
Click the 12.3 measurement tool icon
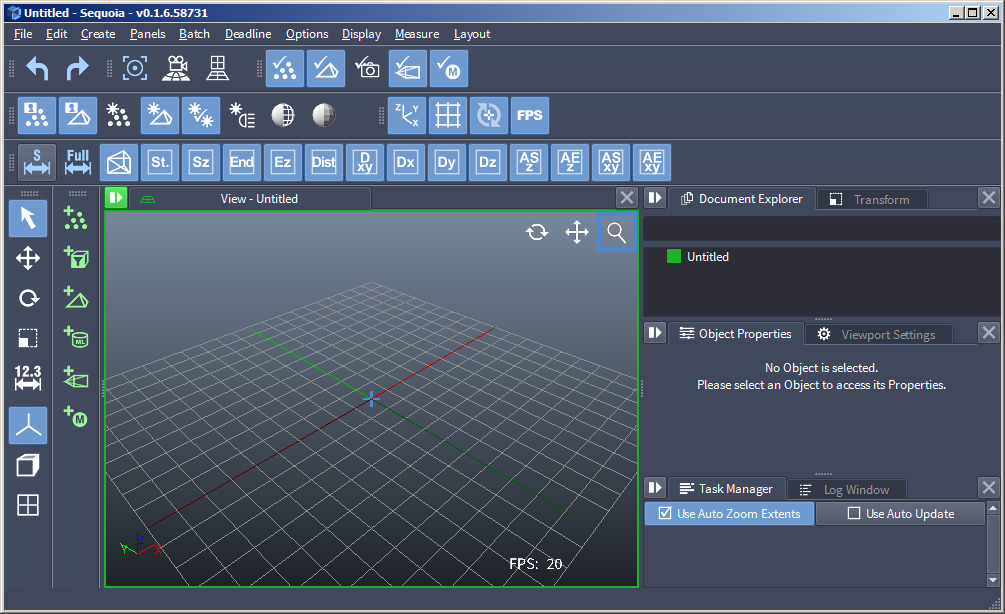(28, 378)
